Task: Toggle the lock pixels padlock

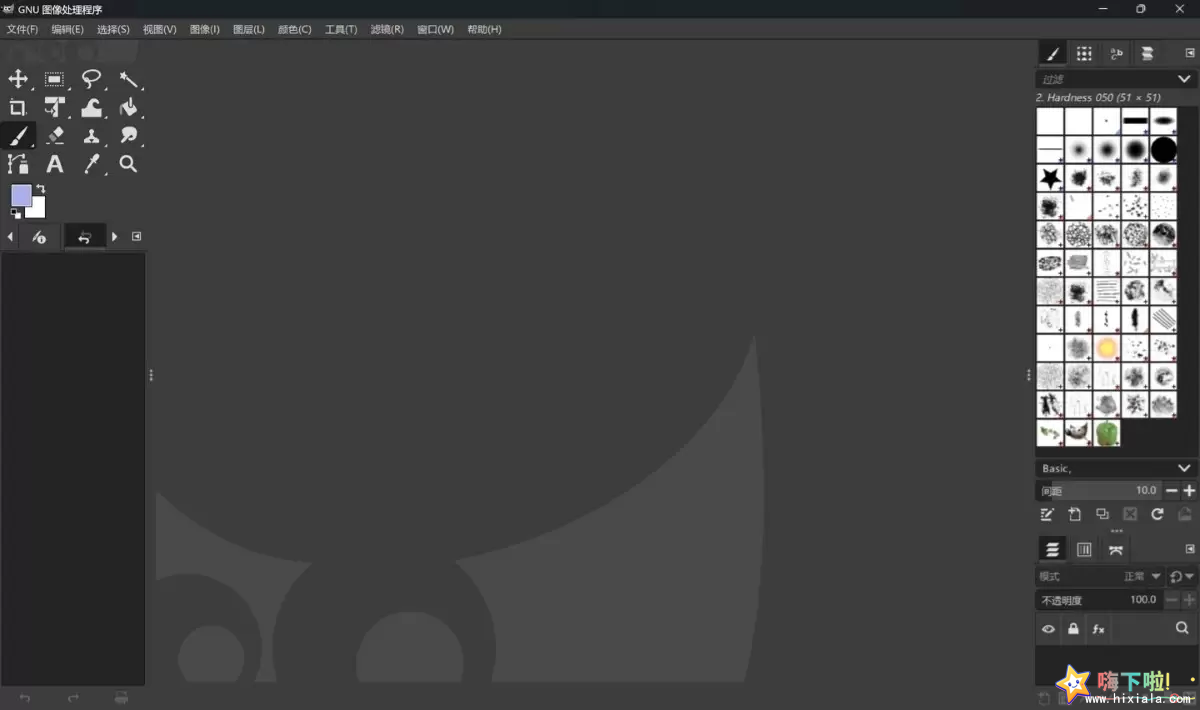Action: (x=1073, y=628)
